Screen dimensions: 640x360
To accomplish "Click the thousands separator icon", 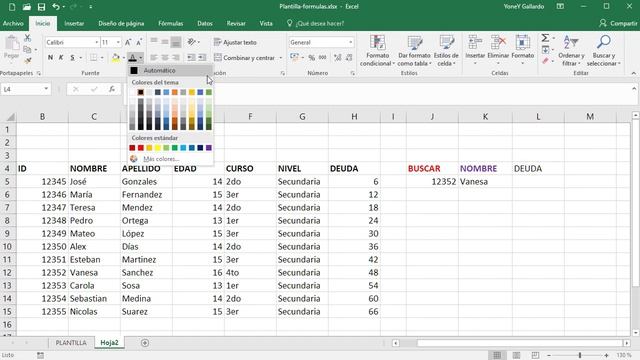I will tap(322, 58).
